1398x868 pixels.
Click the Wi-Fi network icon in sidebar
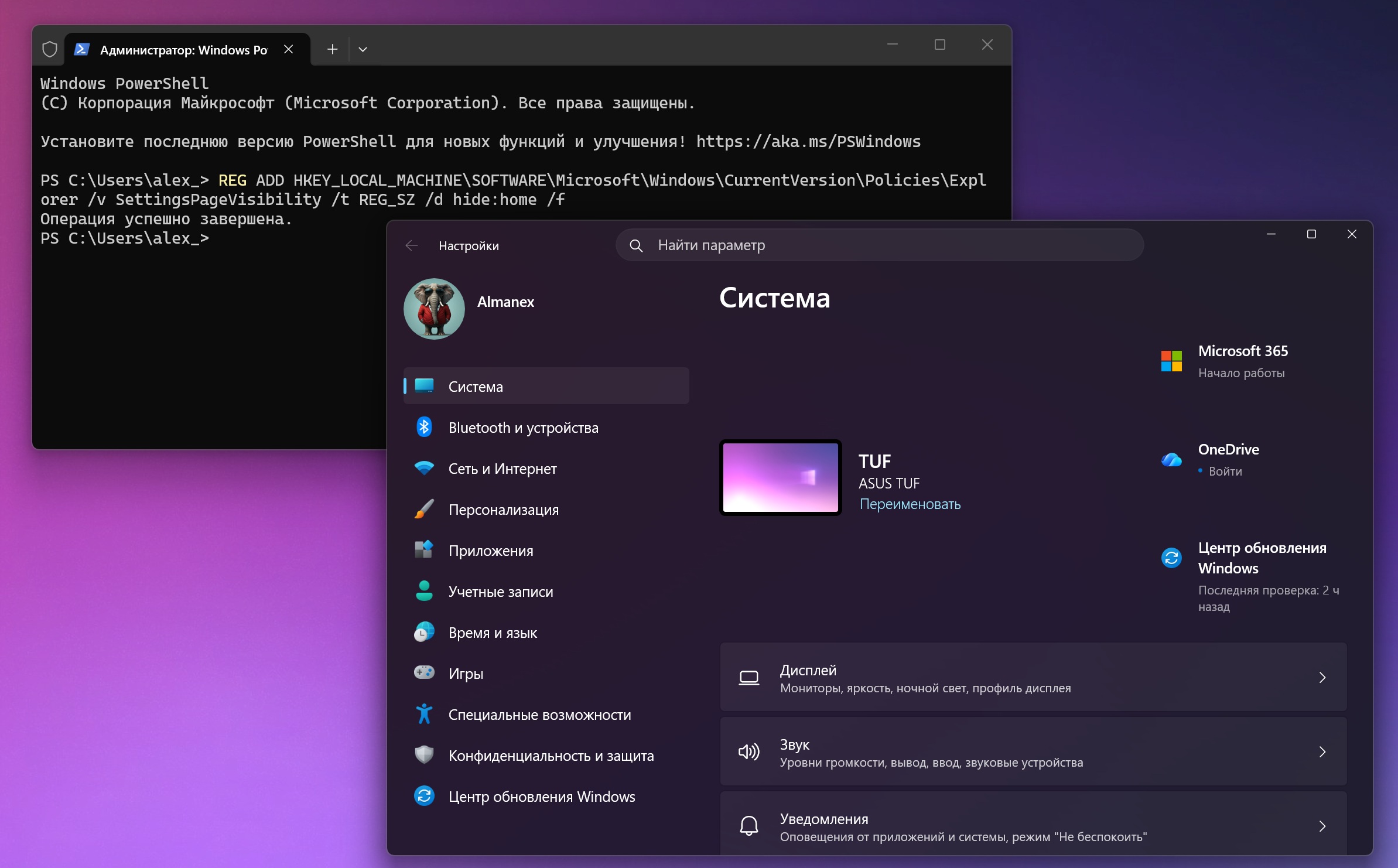pos(424,467)
